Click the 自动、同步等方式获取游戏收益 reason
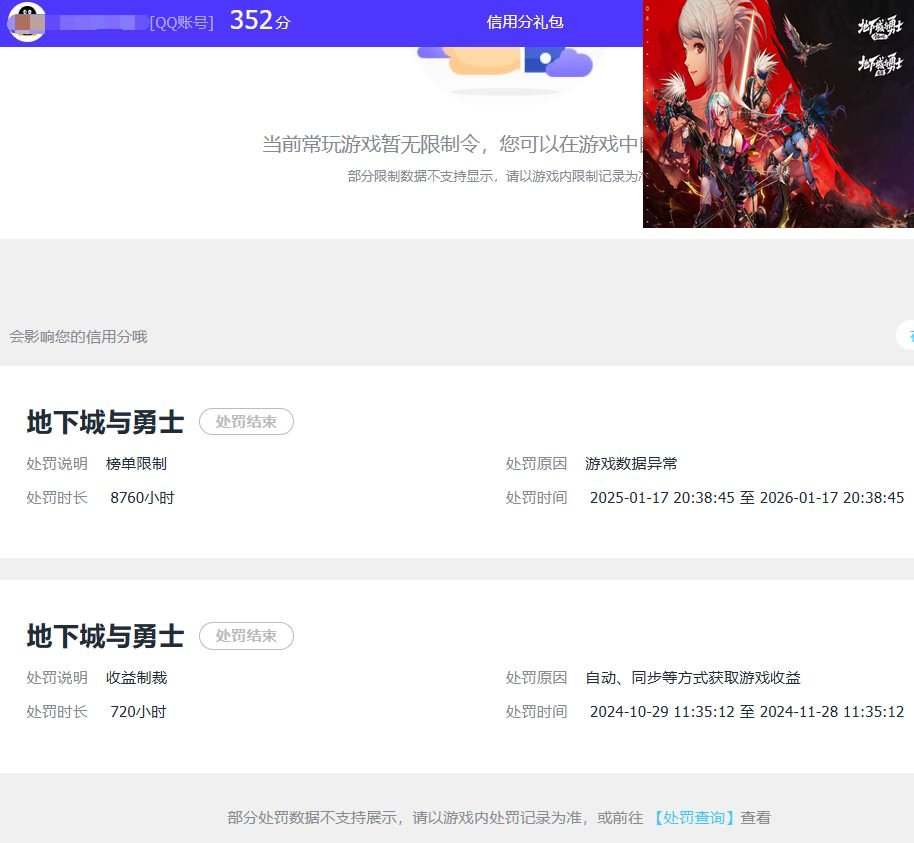The width and height of the screenshot is (914, 843). point(692,677)
